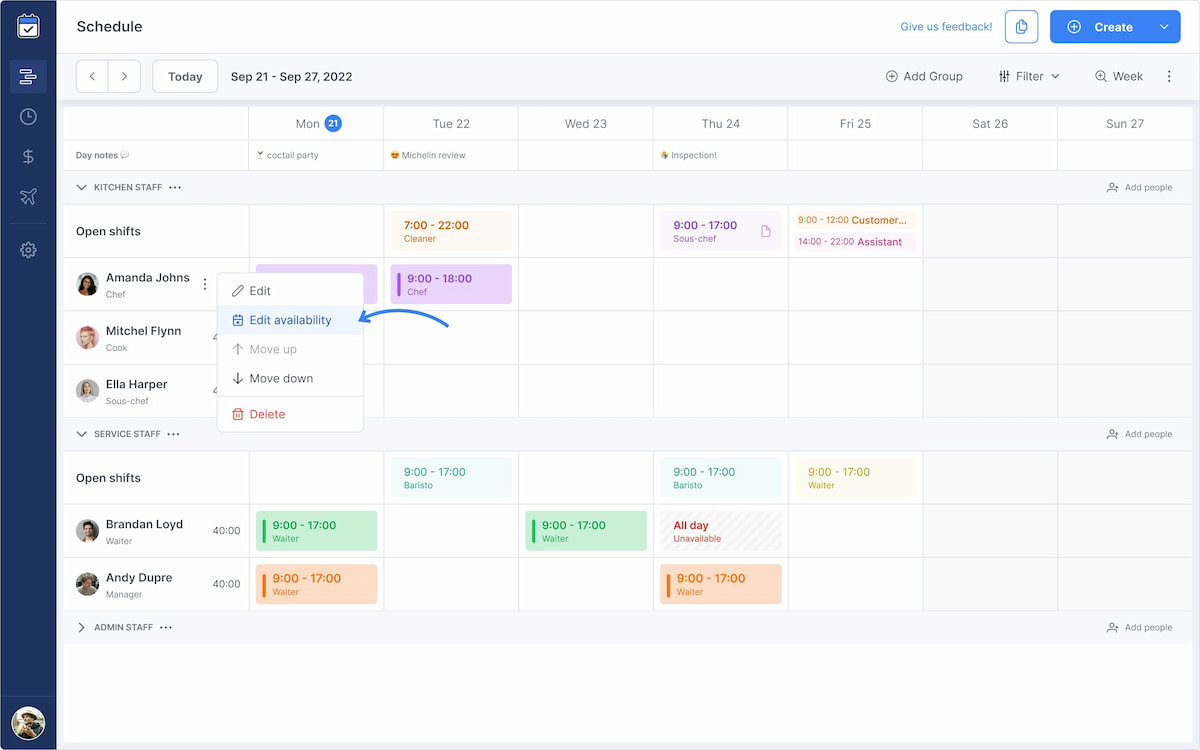Viewport: 1200px width, 750px height.
Task: Click the copy schedule clipboard icon
Action: [x=1021, y=27]
